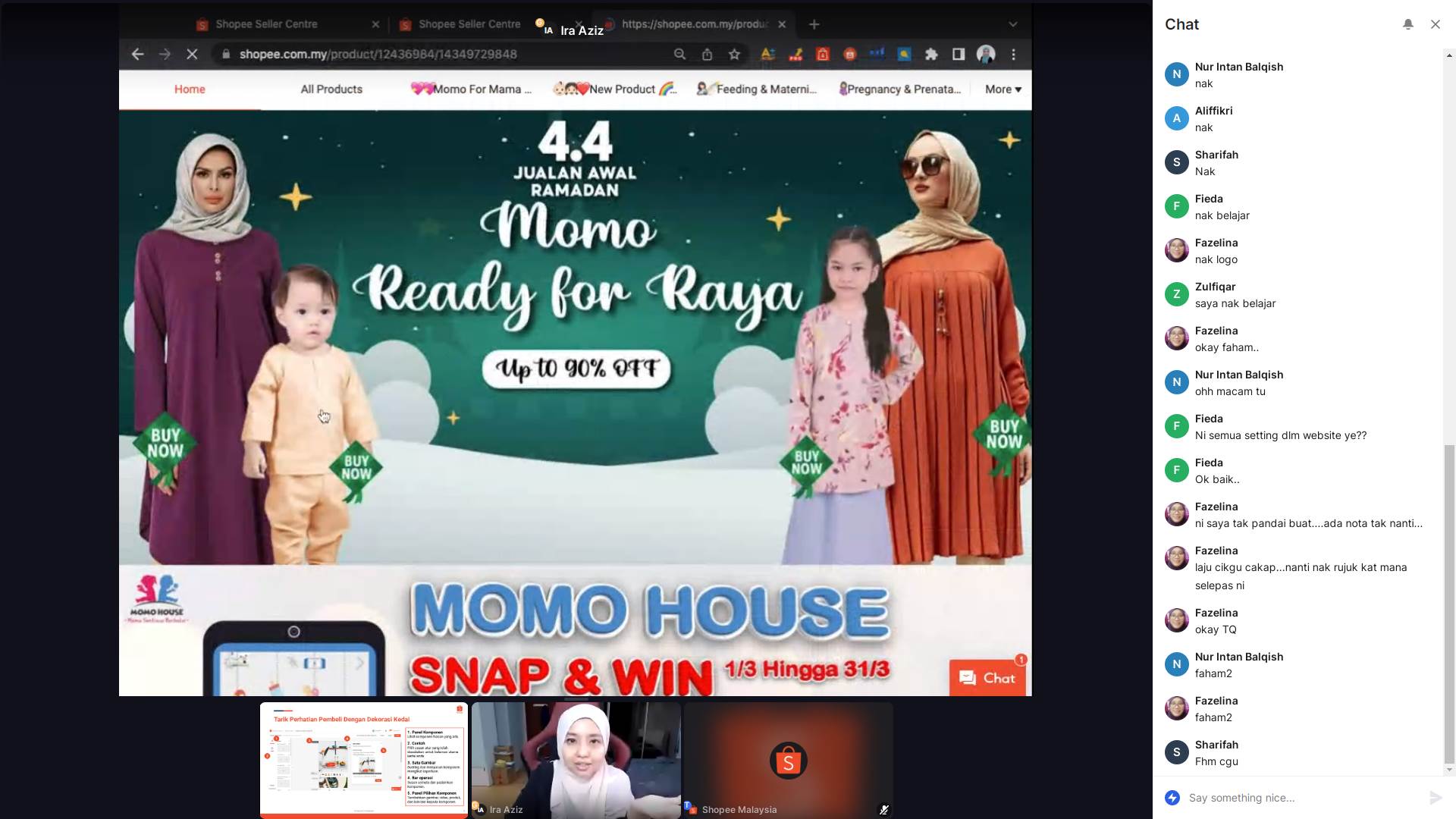Toggle Shopee Malaysia muted microphone icon
This screenshot has width=1456, height=819.
(x=883, y=809)
